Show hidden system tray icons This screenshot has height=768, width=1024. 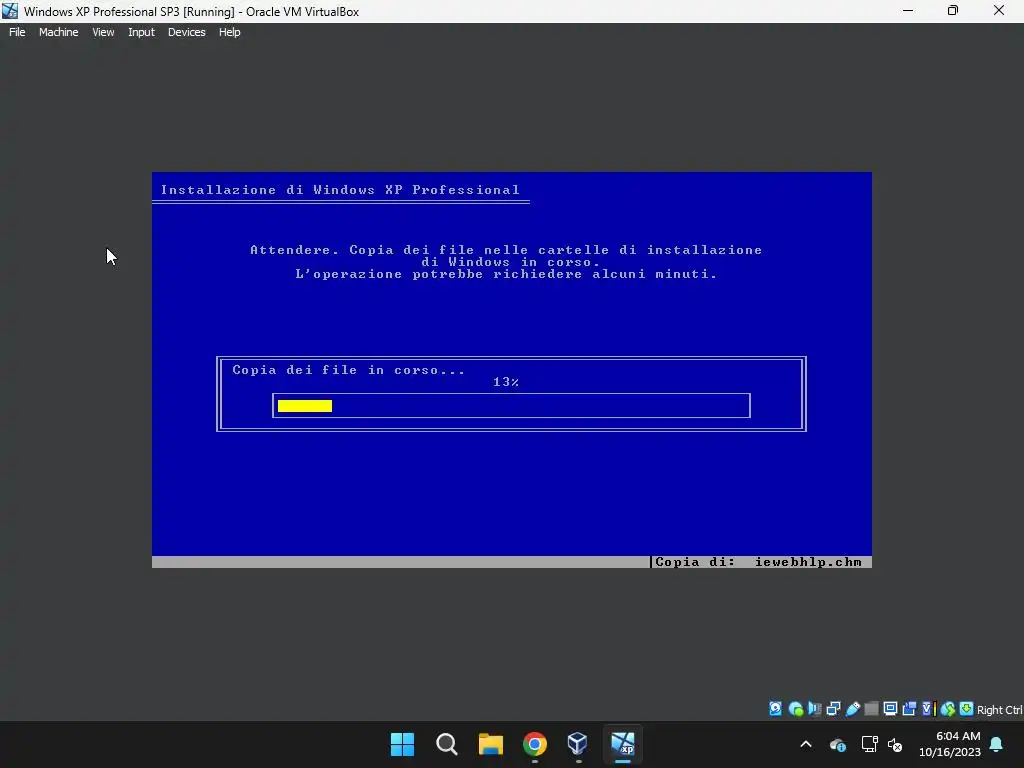[806, 744]
